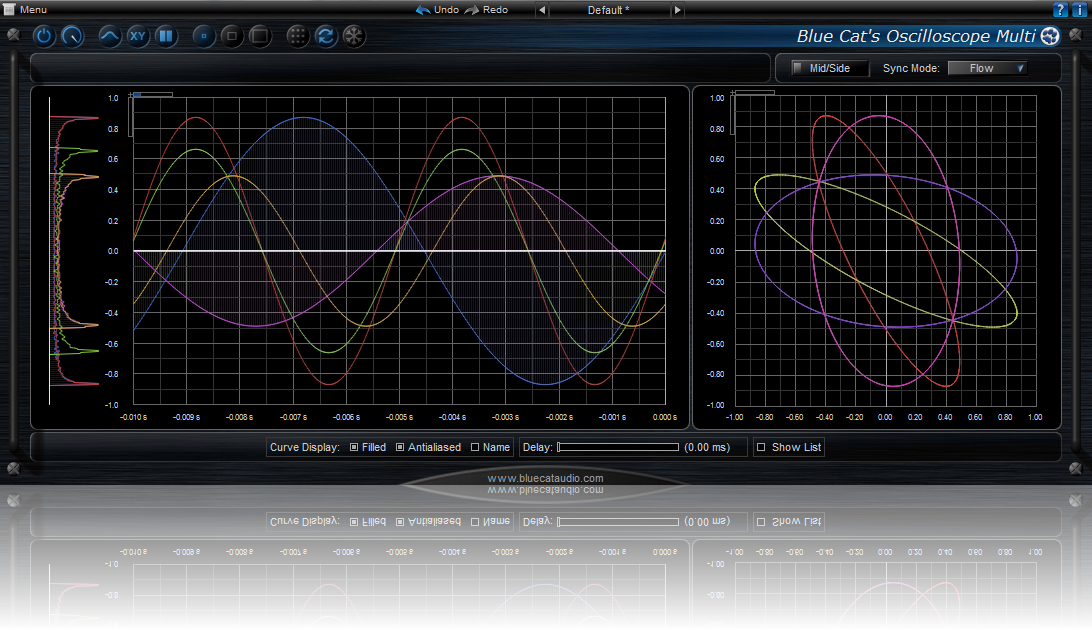Click the circular arrows refresh icon
This screenshot has width=1092, height=630.
[x=325, y=36]
